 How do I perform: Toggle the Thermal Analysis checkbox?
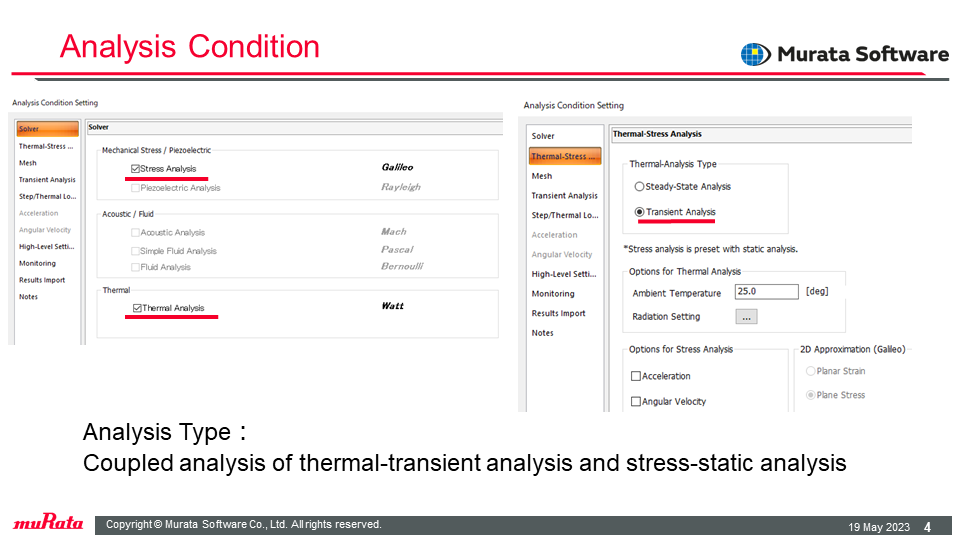[x=137, y=308]
